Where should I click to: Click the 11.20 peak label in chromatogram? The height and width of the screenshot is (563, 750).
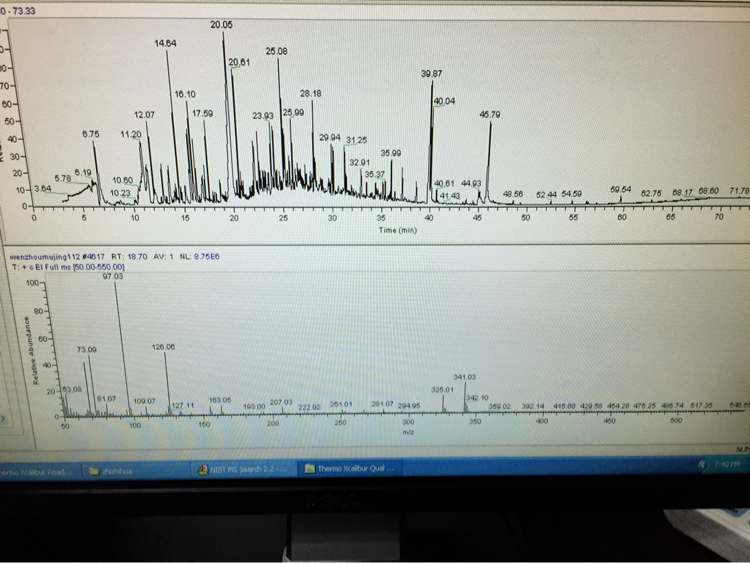point(131,134)
